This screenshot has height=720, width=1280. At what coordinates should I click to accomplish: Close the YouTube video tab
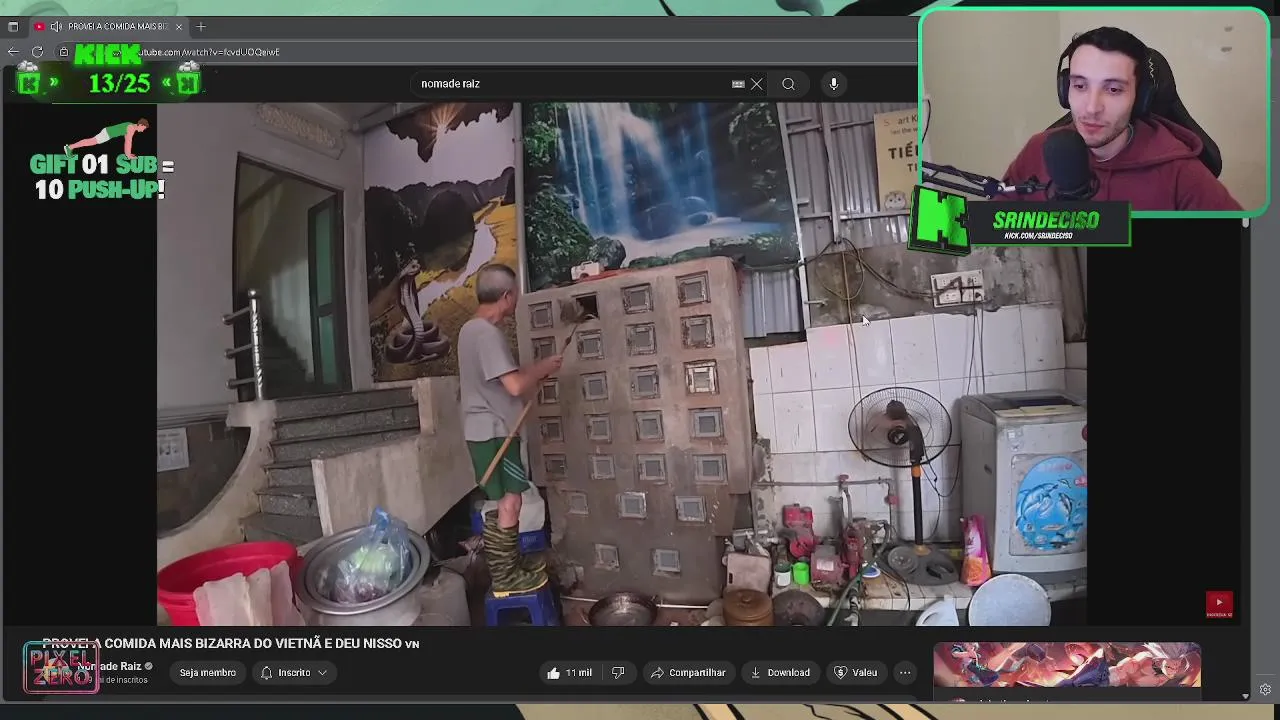(179, 26)
